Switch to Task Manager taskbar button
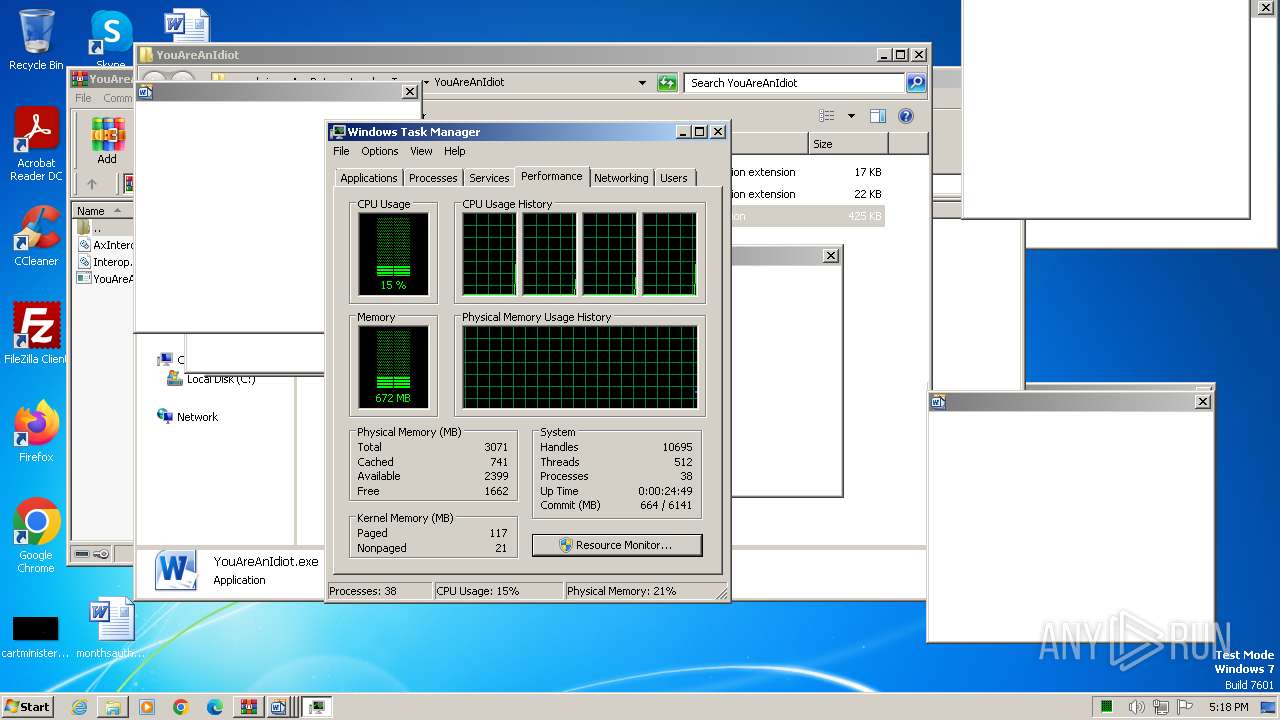This screenshot has width=1280, height=720. click(x=317, y=707)
